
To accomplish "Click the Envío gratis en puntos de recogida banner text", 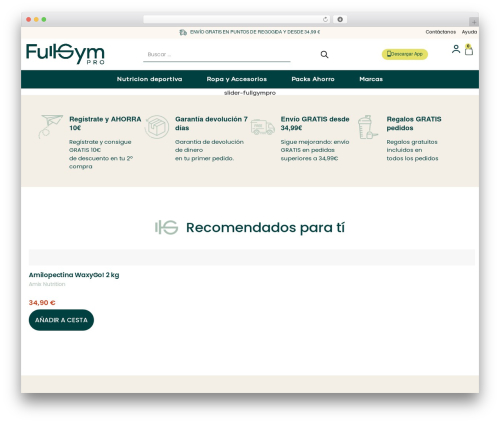I will [255, 32].
